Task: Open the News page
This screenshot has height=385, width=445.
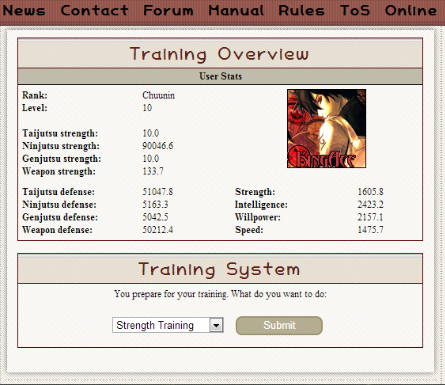Action: click(24, 11)
